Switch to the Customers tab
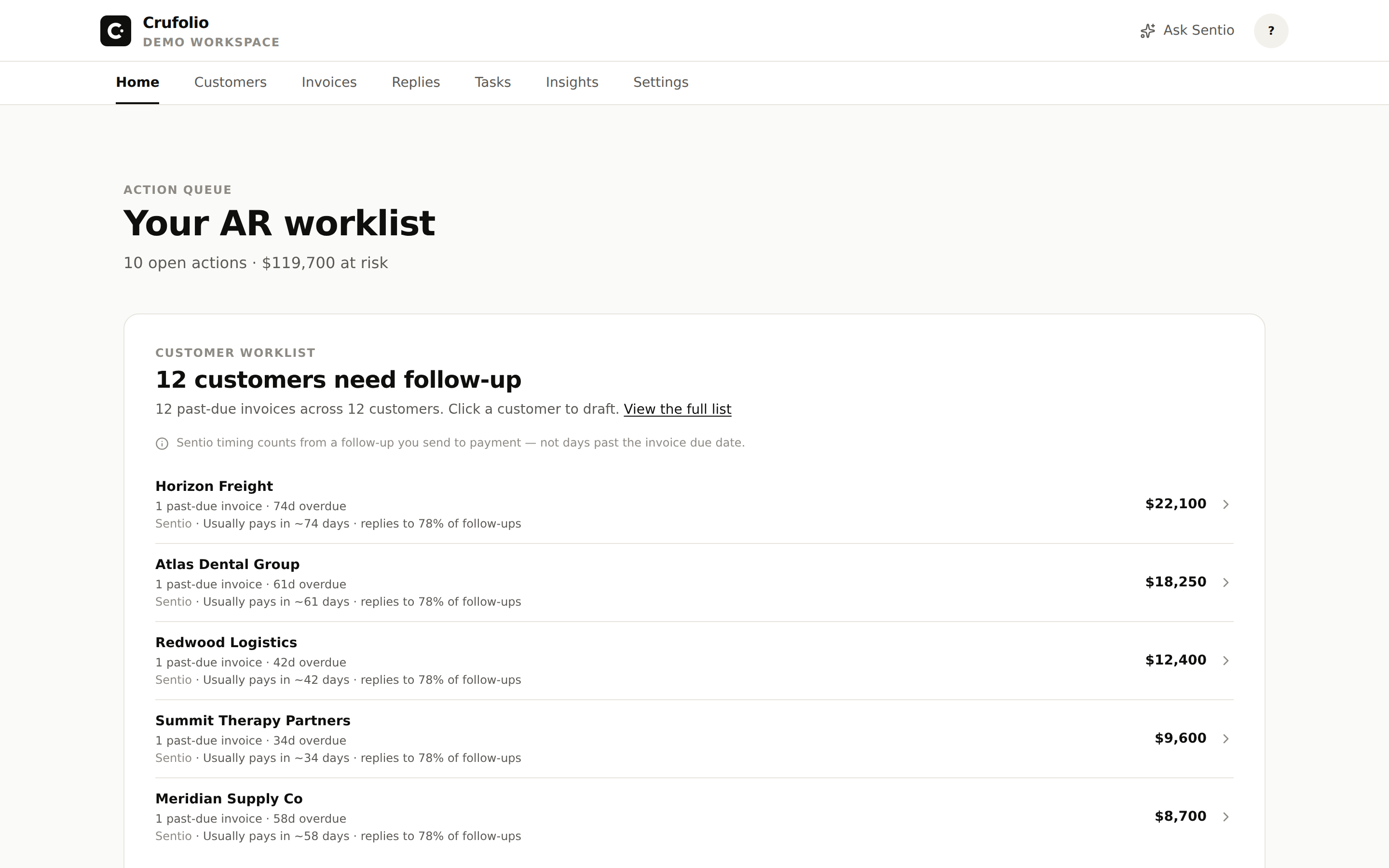This screenshot has height=868, width=1389. [x=230, y=82]
